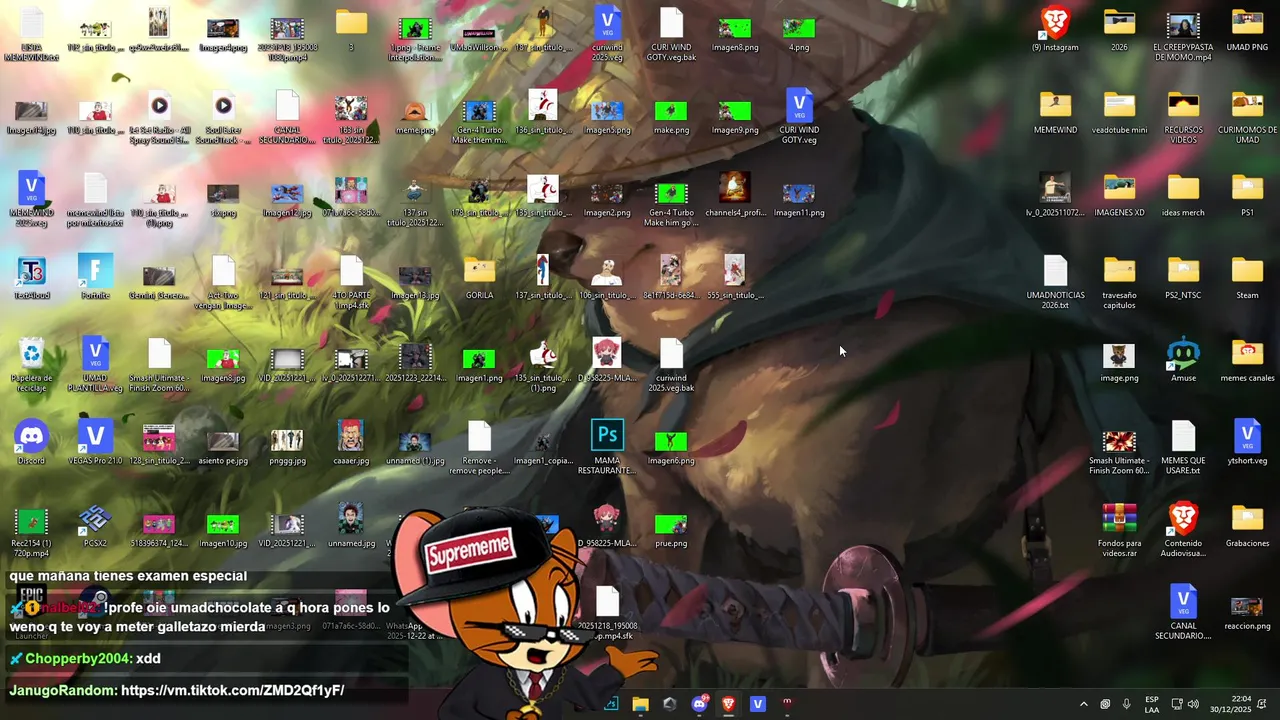Select the veadotube mini folder
1280x720 pixels.
pos(1119,112)
